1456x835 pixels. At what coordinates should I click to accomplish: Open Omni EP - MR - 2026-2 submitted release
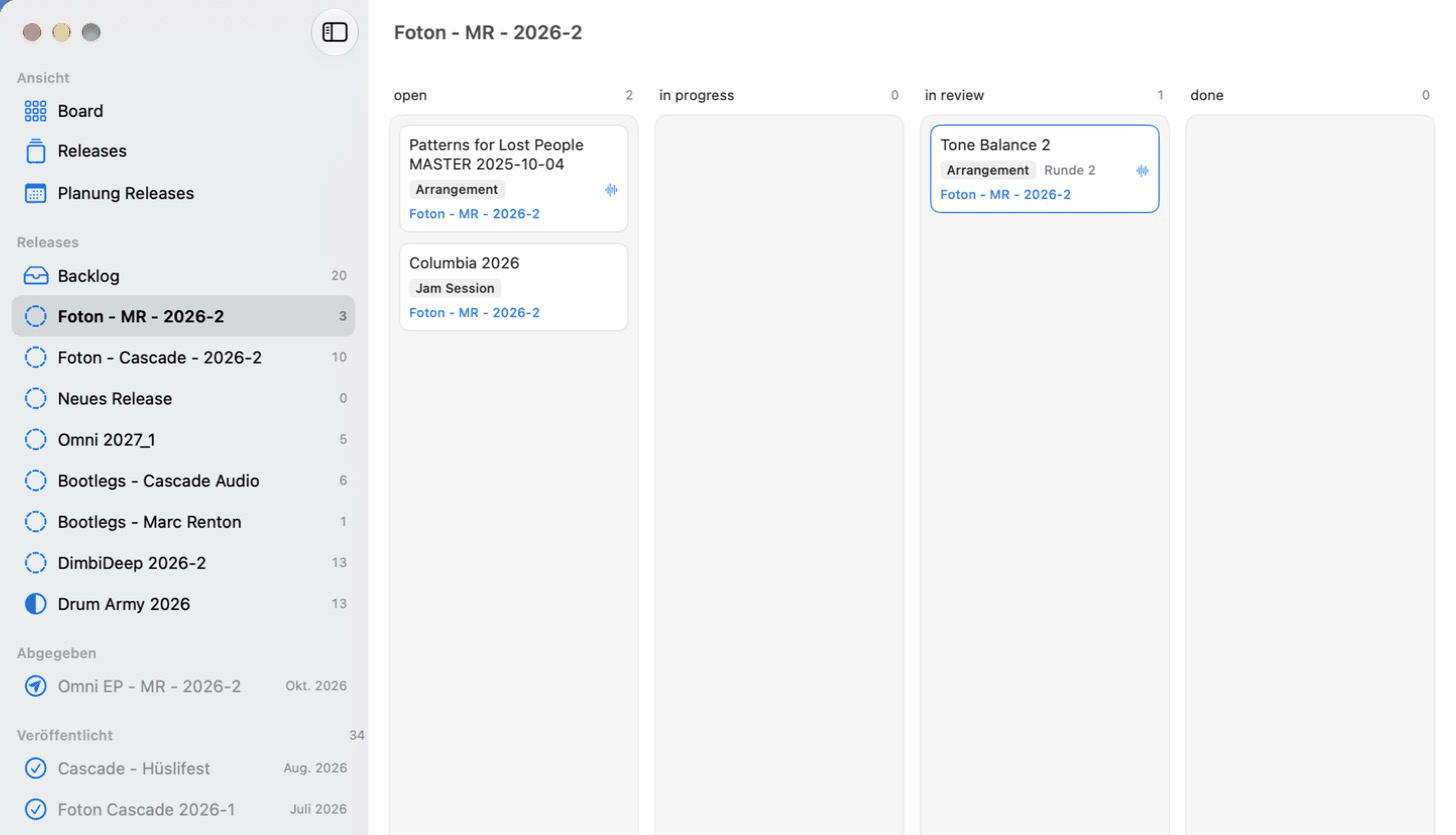183,686
